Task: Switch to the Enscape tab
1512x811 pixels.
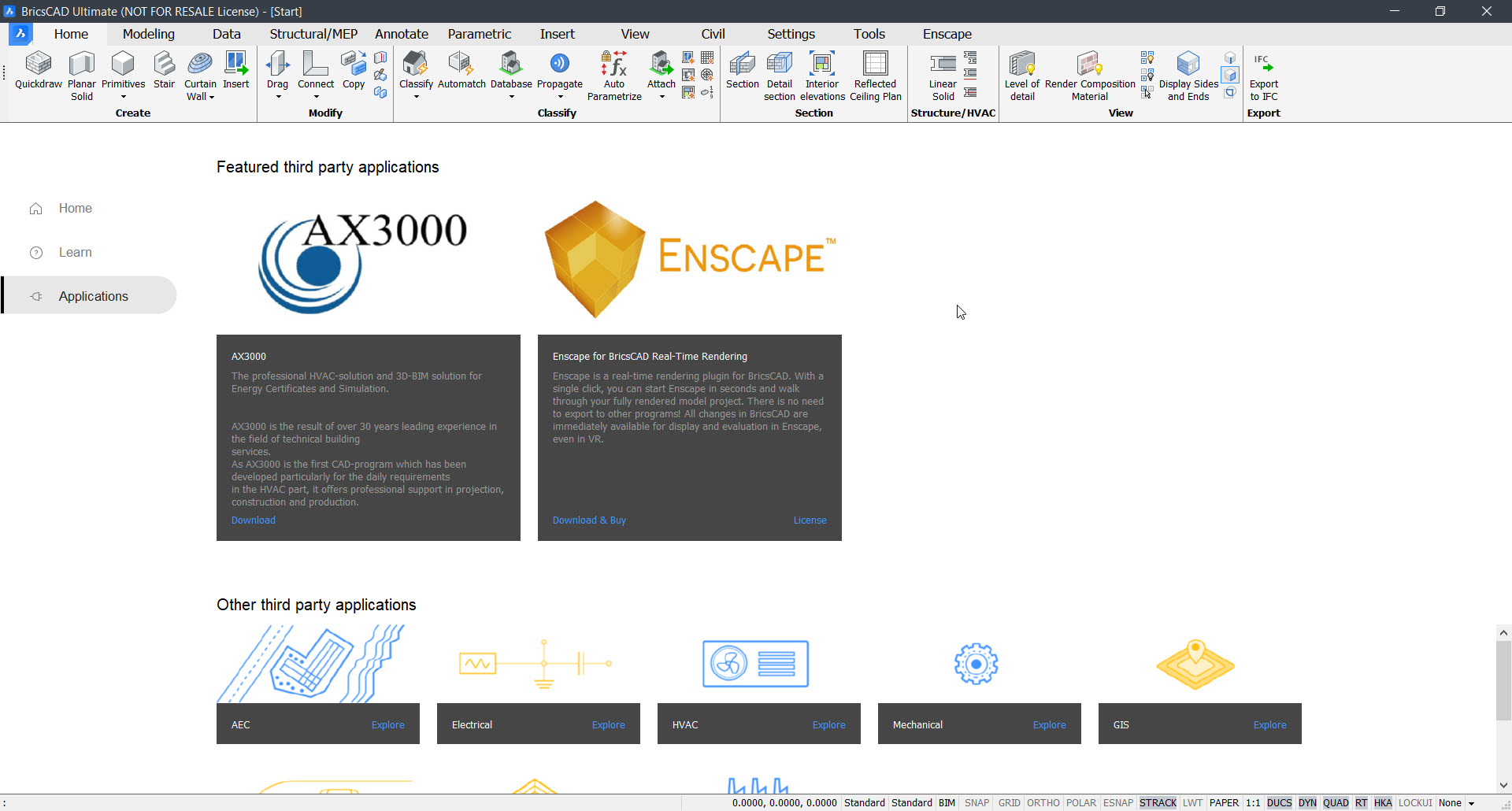Action: (x=947, y=34)
